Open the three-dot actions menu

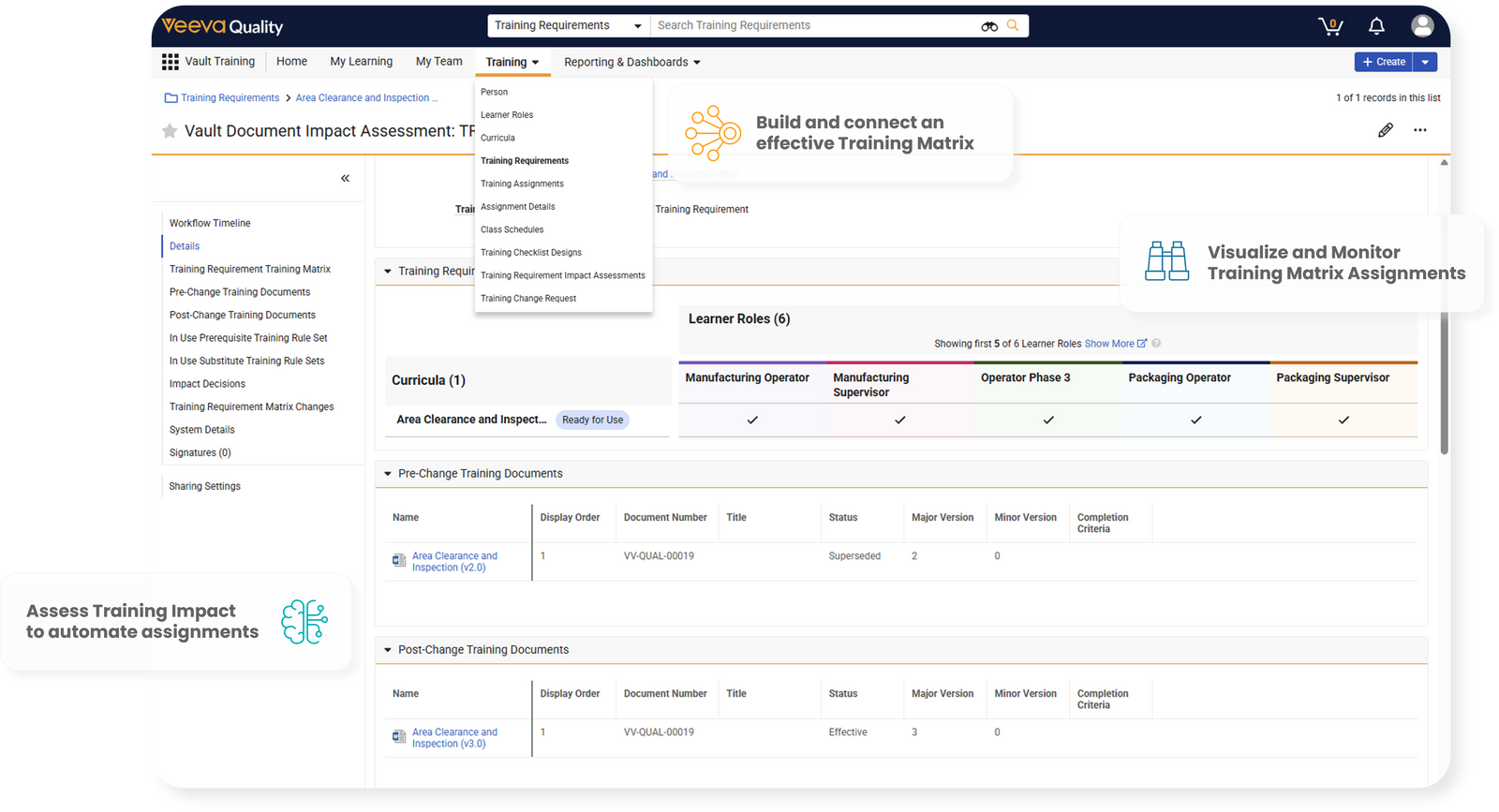click(1420, 130)
